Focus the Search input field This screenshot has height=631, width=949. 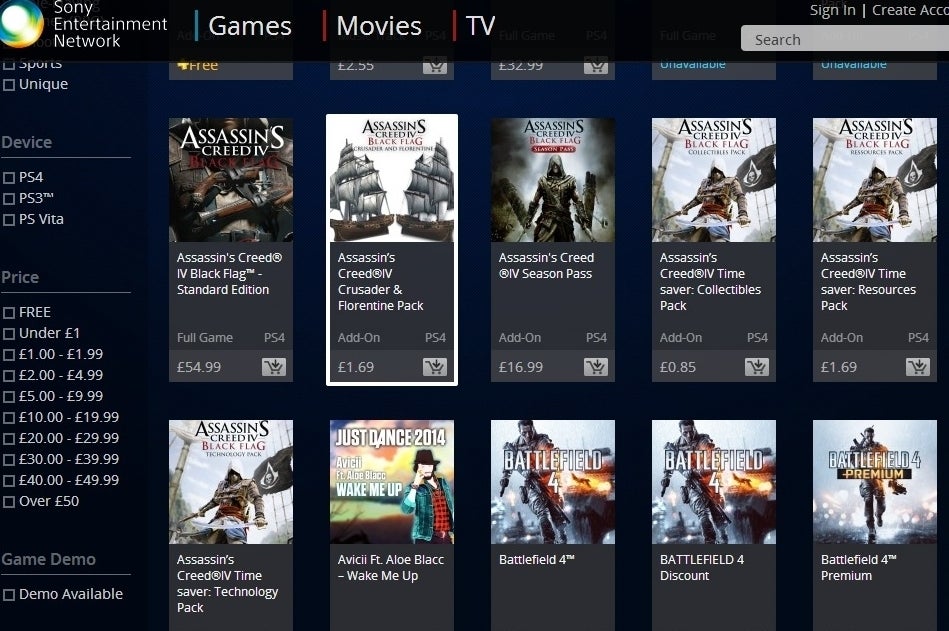845,39
